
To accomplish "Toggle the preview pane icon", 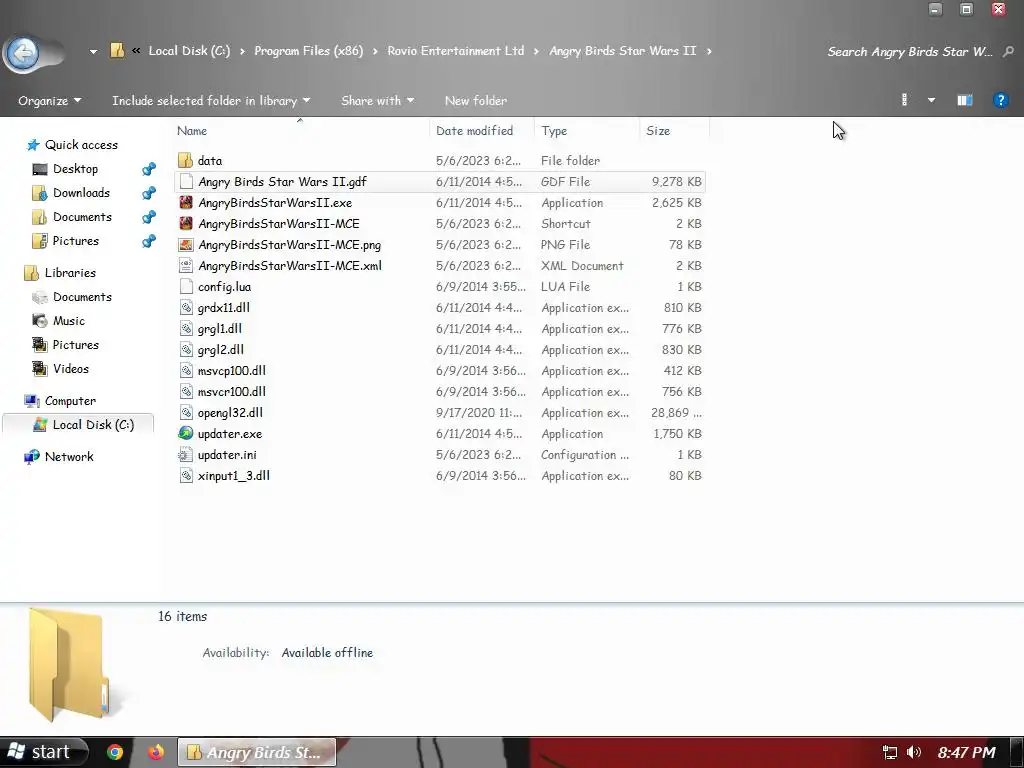I will (965, 100).
